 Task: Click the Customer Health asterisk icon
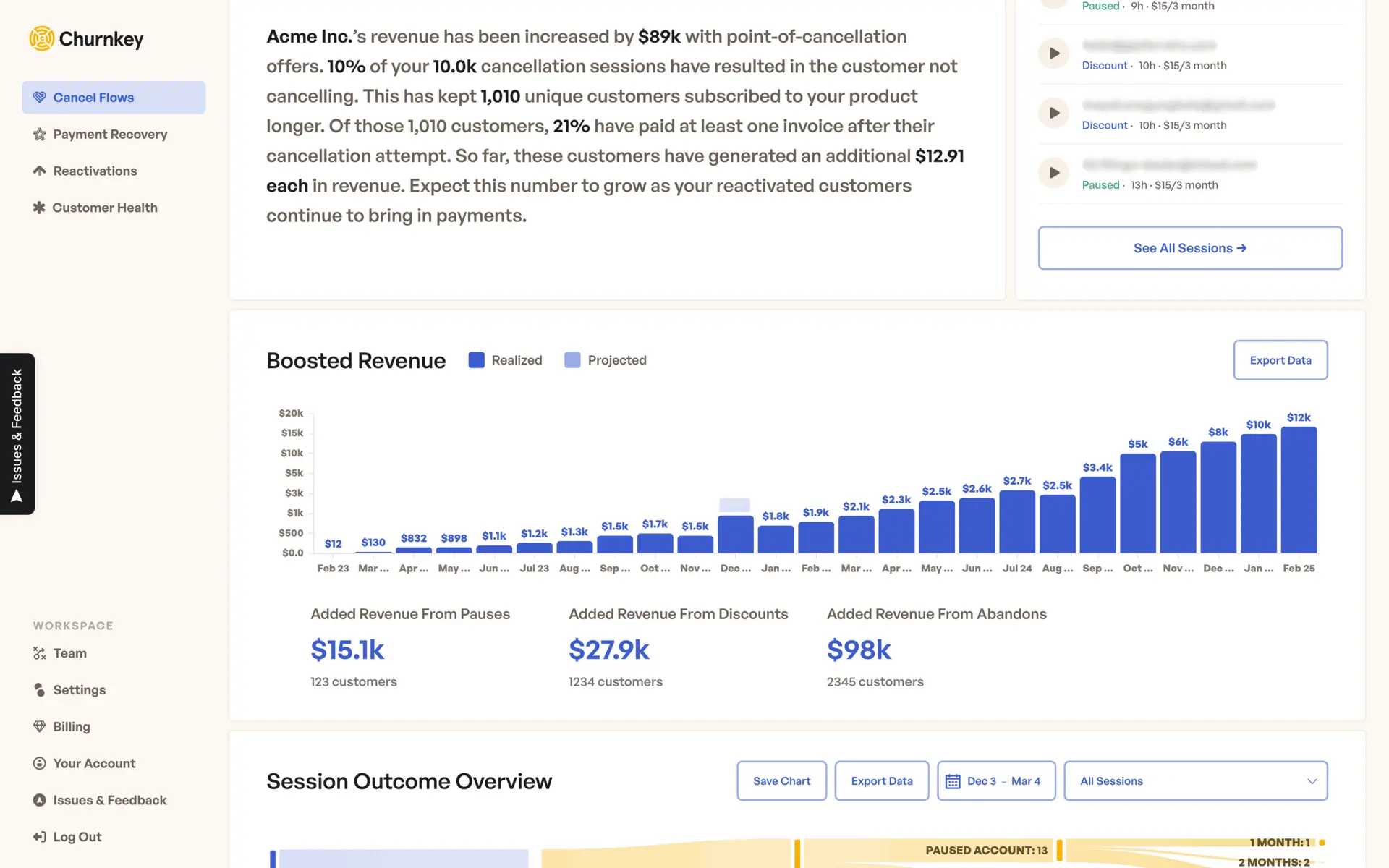click(39, 208)
